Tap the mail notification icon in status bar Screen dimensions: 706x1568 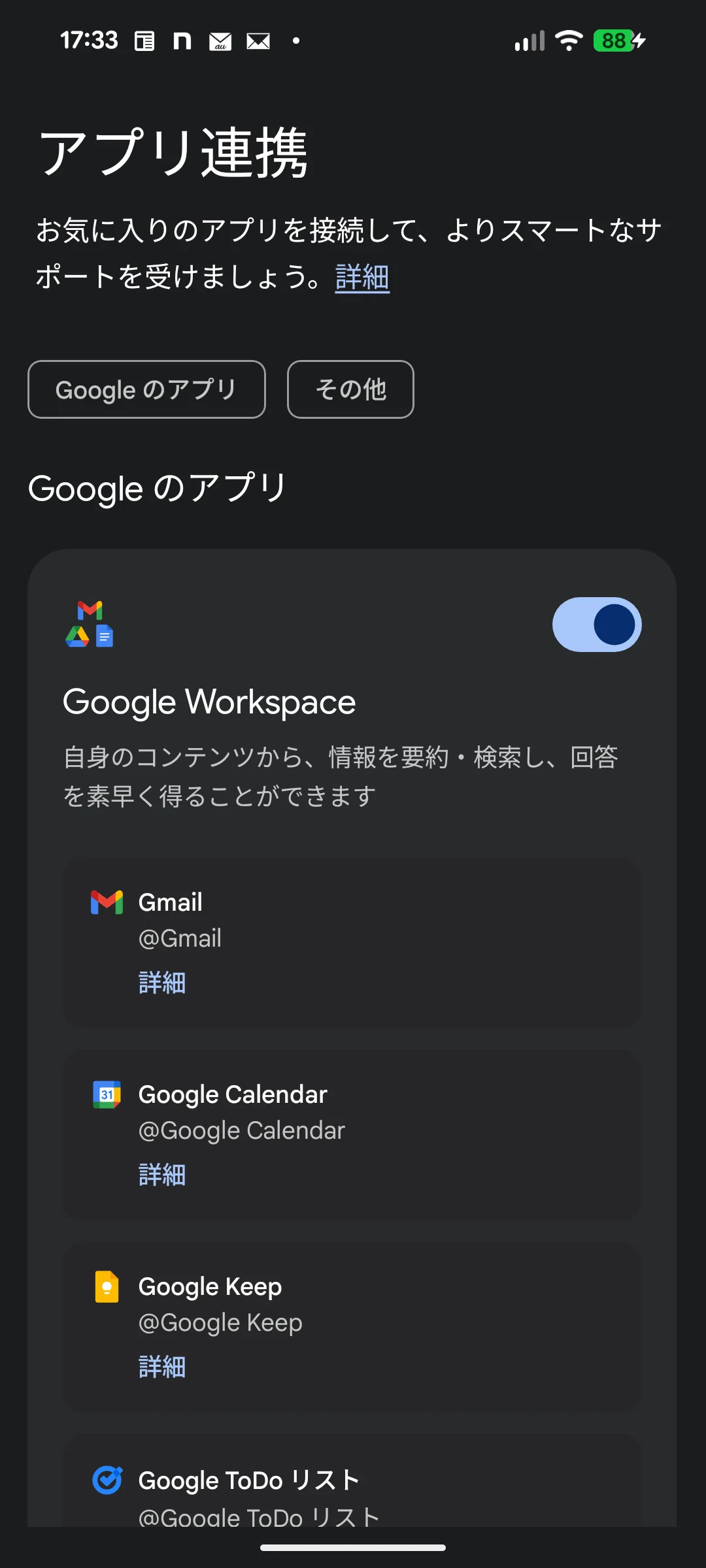[258, 41]
